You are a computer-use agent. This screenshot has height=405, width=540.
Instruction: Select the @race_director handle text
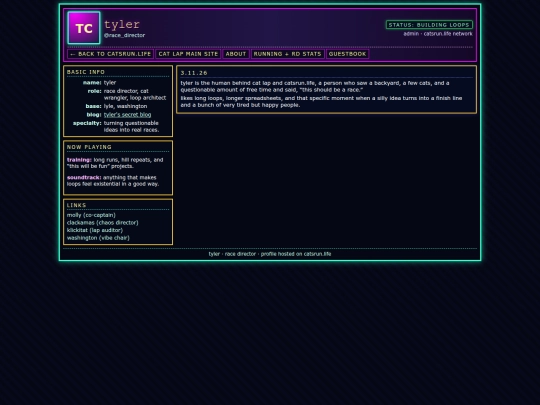pyautogui.click(x=124, y=35)
